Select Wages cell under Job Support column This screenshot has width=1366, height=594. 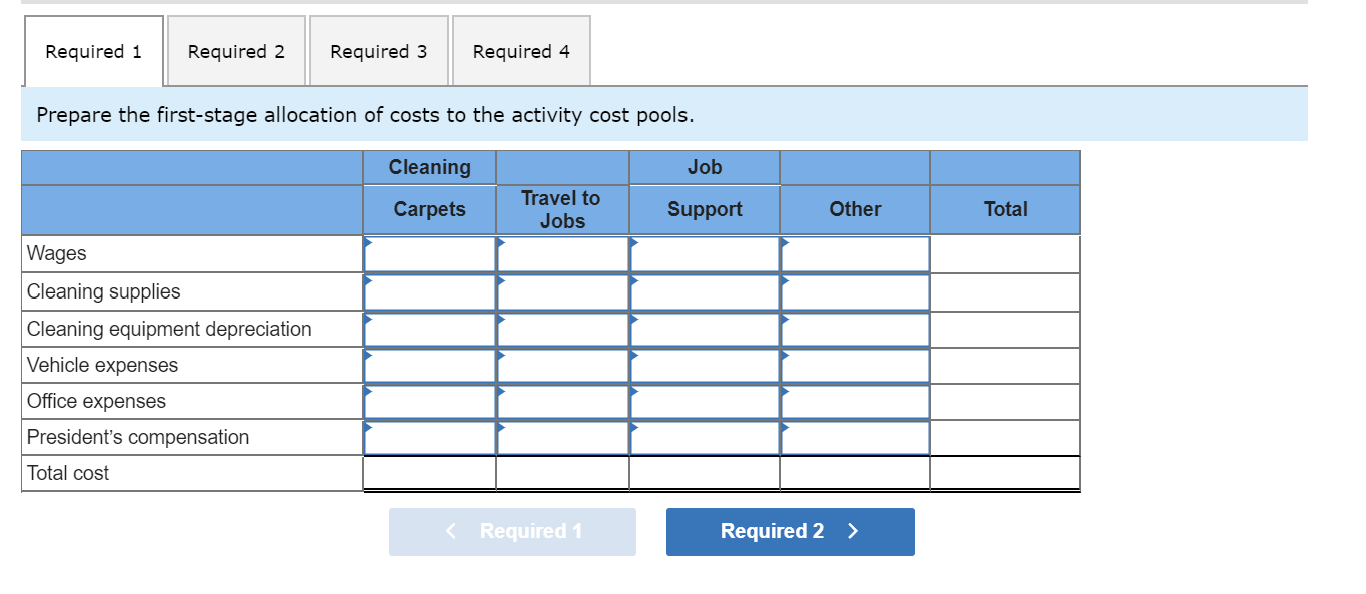pos(705,254)
